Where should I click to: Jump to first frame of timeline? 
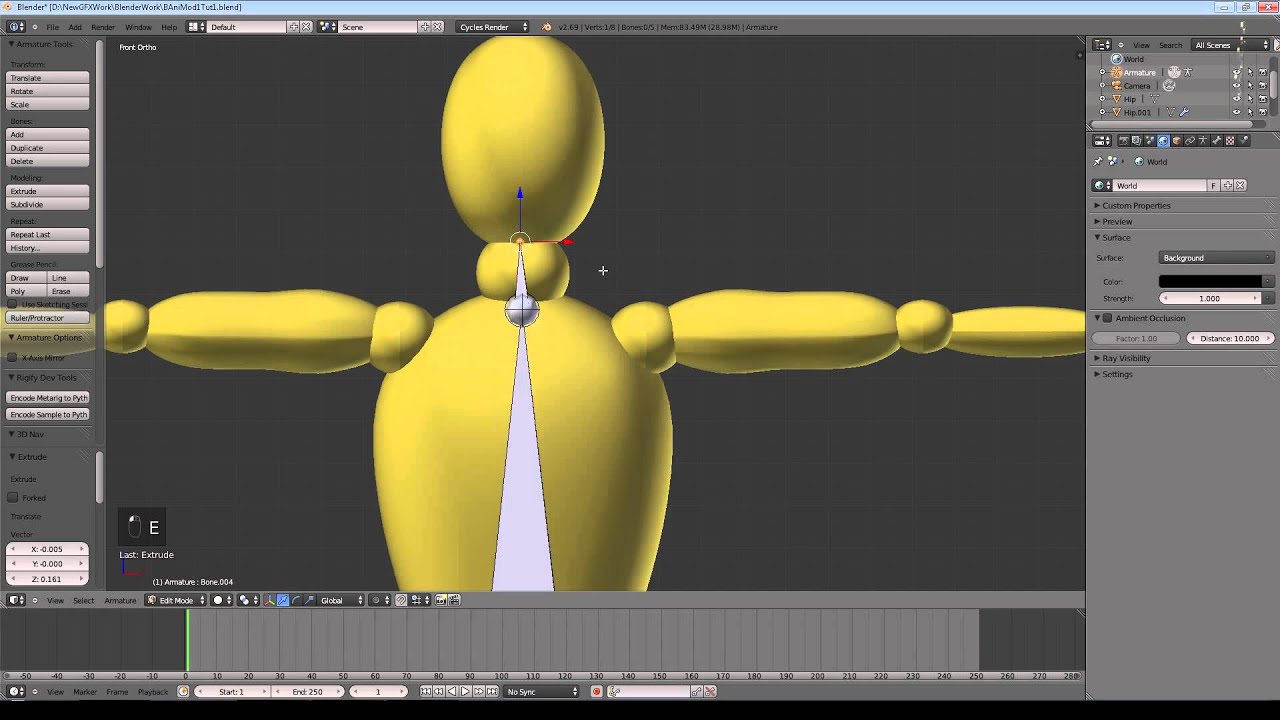coord(426,691)
